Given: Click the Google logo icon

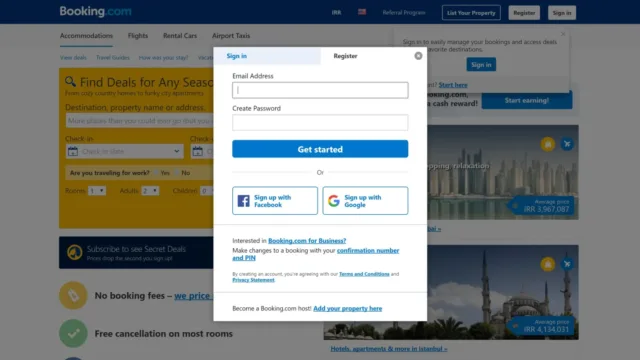Looking at the screenshot, I should (x=333, y=201).
